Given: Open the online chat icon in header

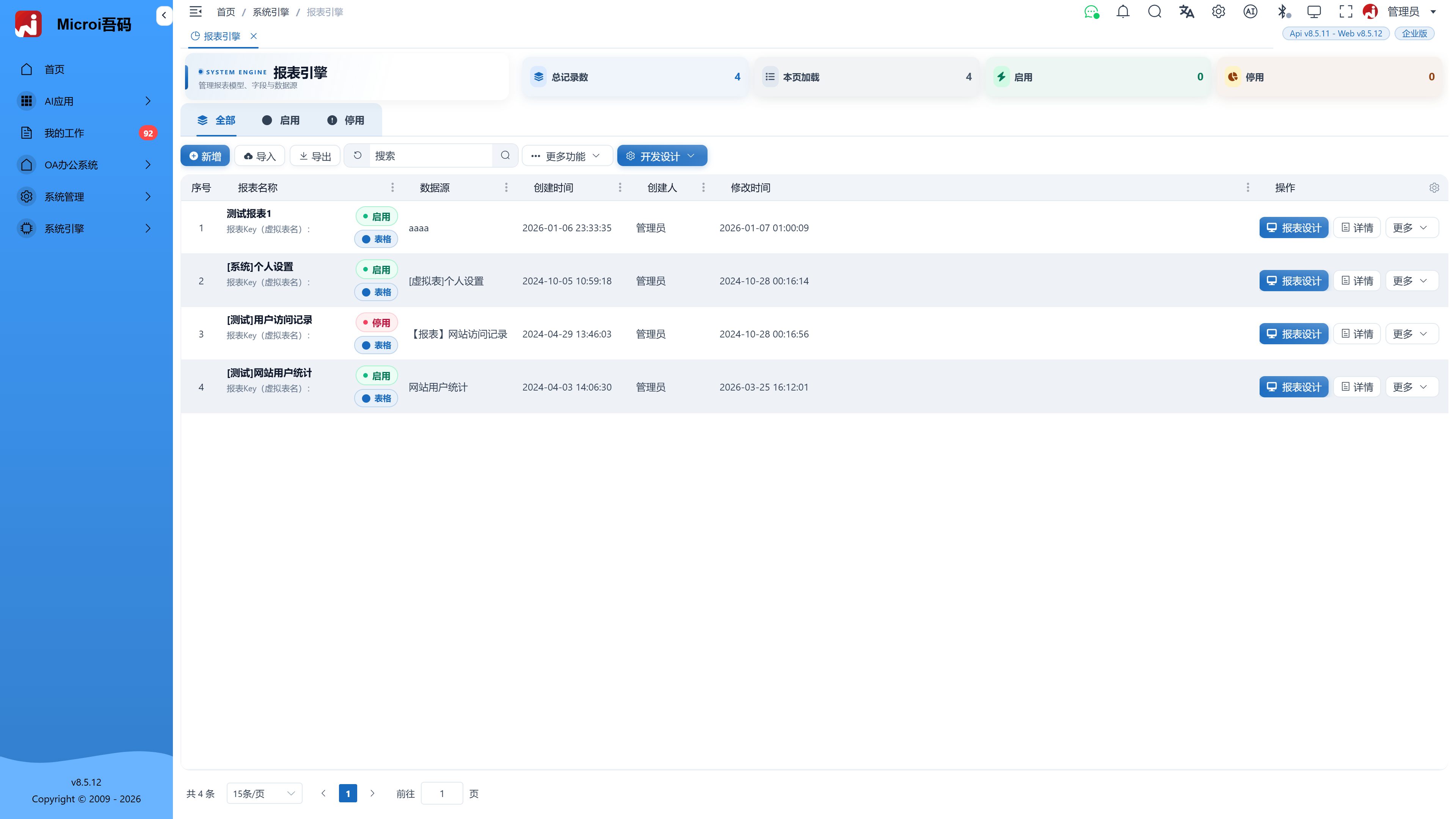Looking at the screenshot, I should (1092, 12).
